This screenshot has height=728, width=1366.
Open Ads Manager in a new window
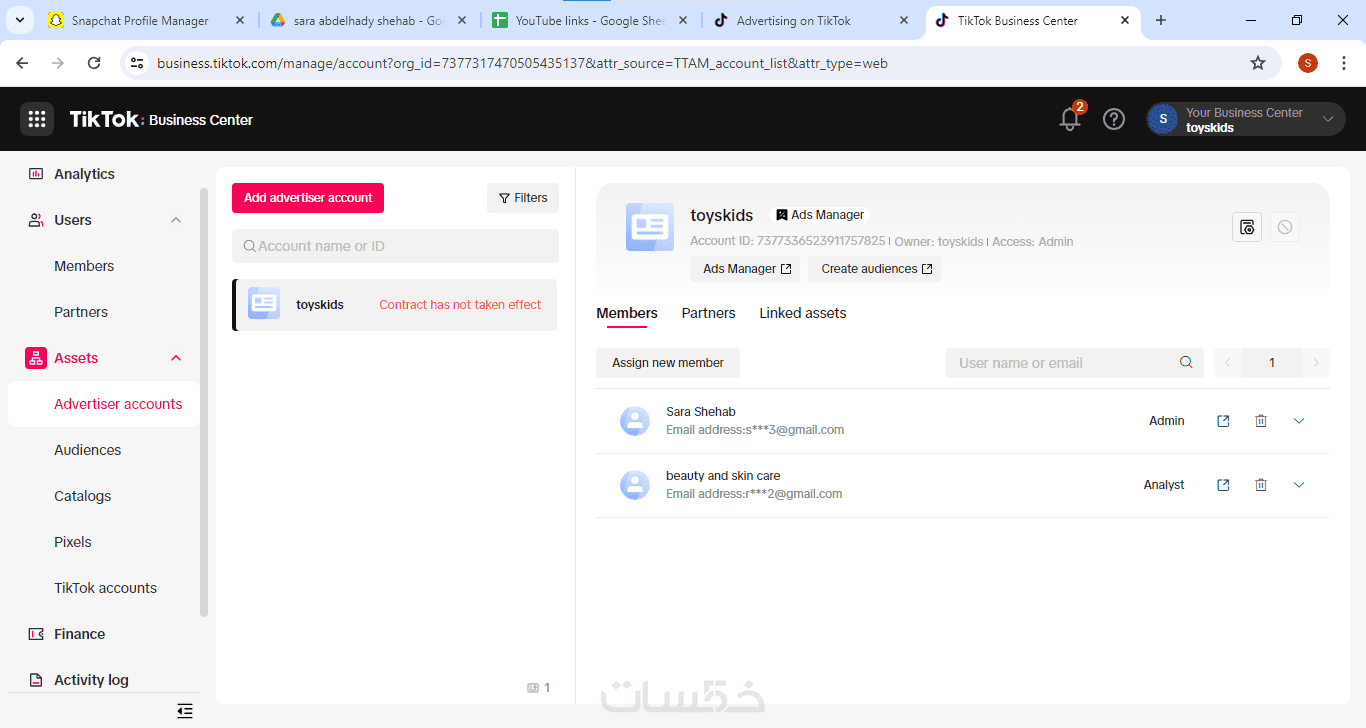click(745, 269)
